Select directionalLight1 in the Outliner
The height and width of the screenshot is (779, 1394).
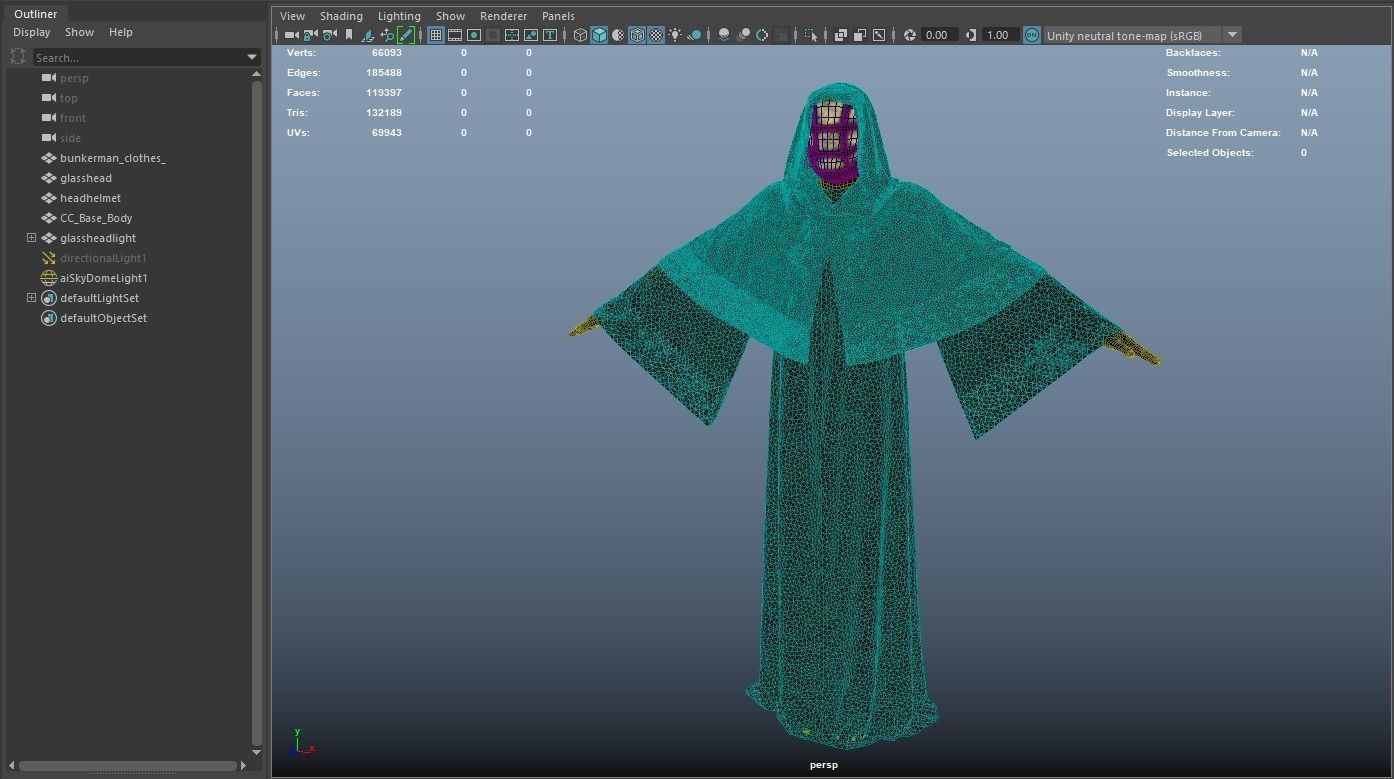(103, 258)
